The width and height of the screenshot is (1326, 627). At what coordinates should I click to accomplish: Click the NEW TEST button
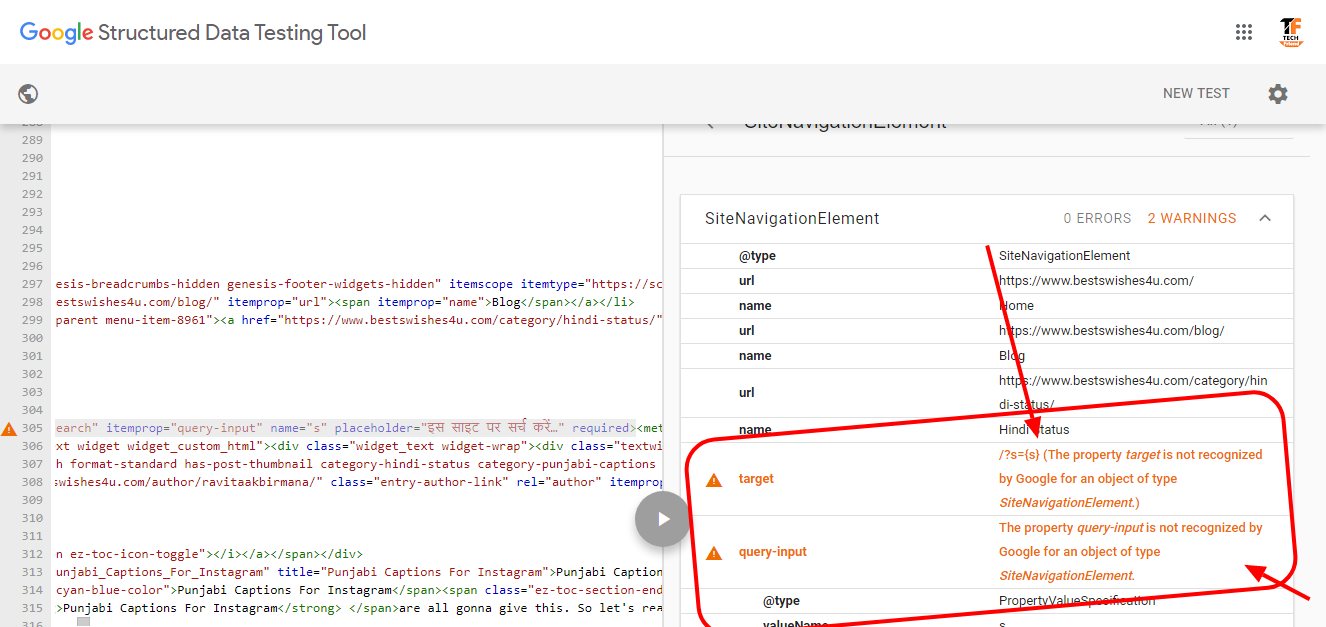click(1196, 93)
